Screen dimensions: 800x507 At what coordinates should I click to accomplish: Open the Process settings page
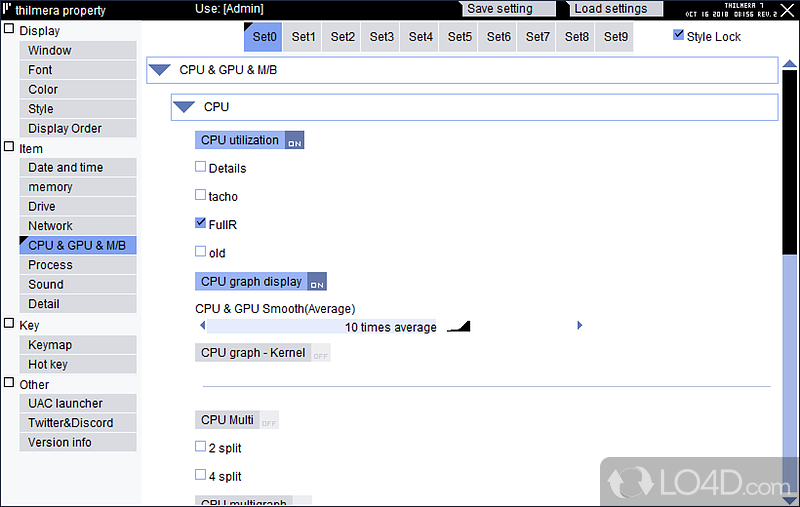(78, 265)
